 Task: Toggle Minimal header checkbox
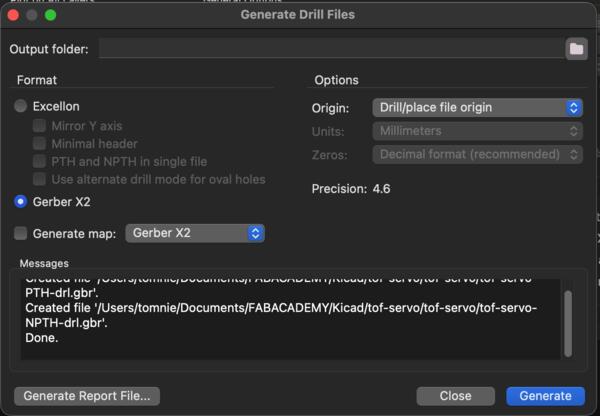[x=39, y=144]
